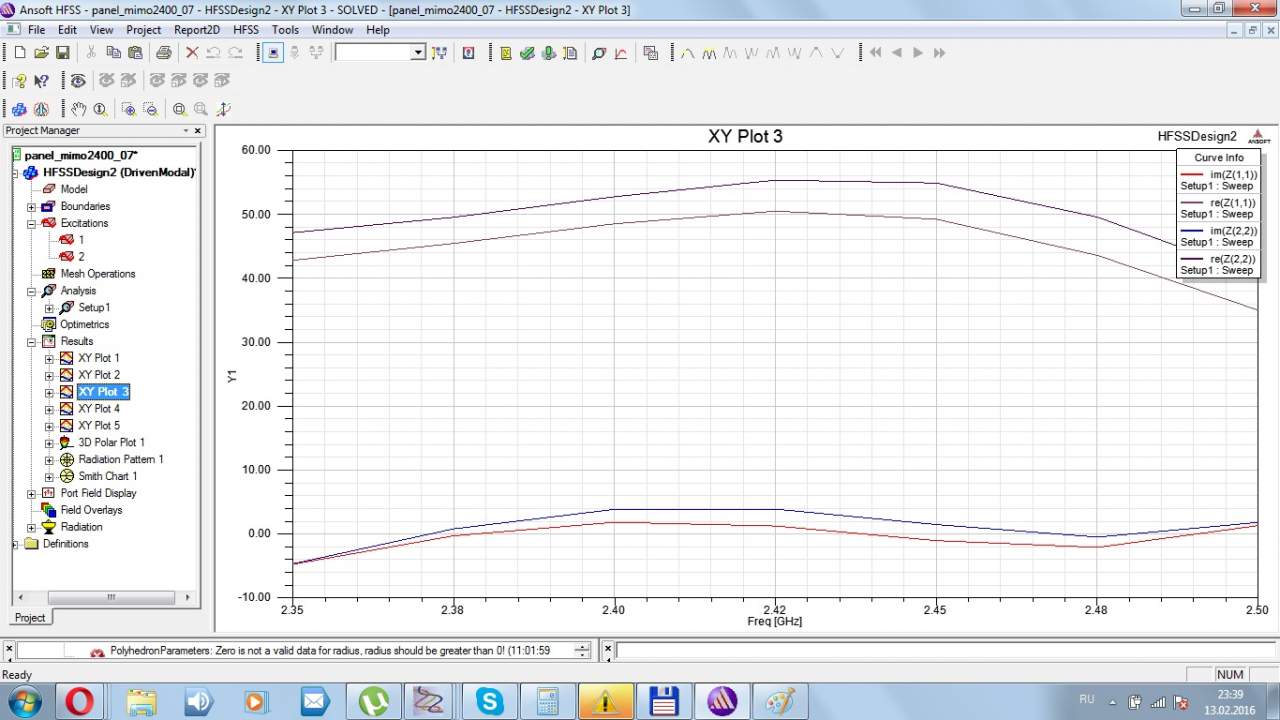This screenshot has width=1280, height=720.
Task: Click the zoom out tool icon
Action: [x=150, y=109]
